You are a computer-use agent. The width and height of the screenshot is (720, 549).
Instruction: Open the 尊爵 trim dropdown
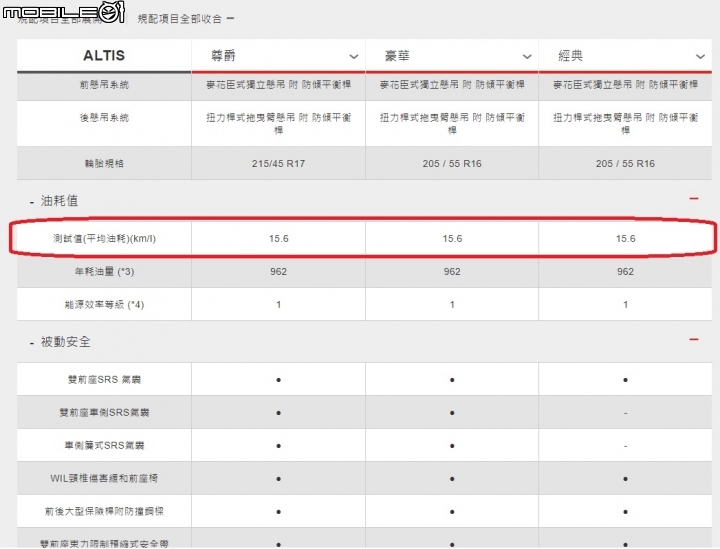(x=353, y=56)
